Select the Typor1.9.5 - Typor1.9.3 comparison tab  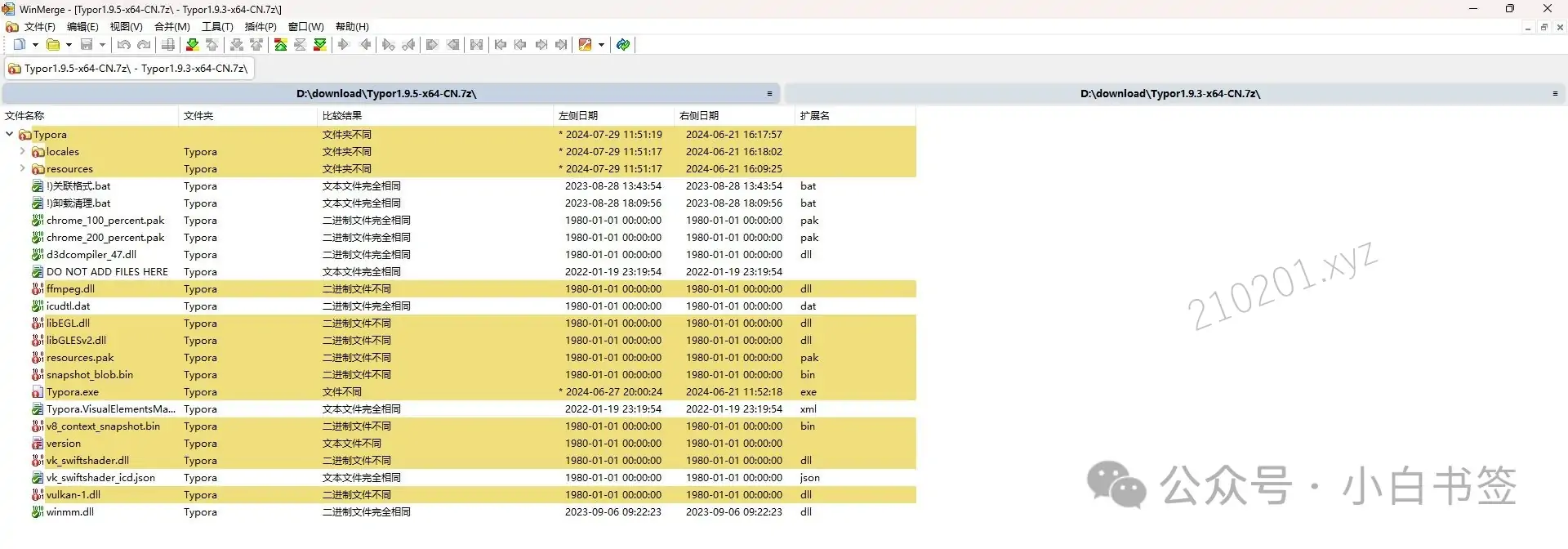pyautogui.click(x=129, y=69)
